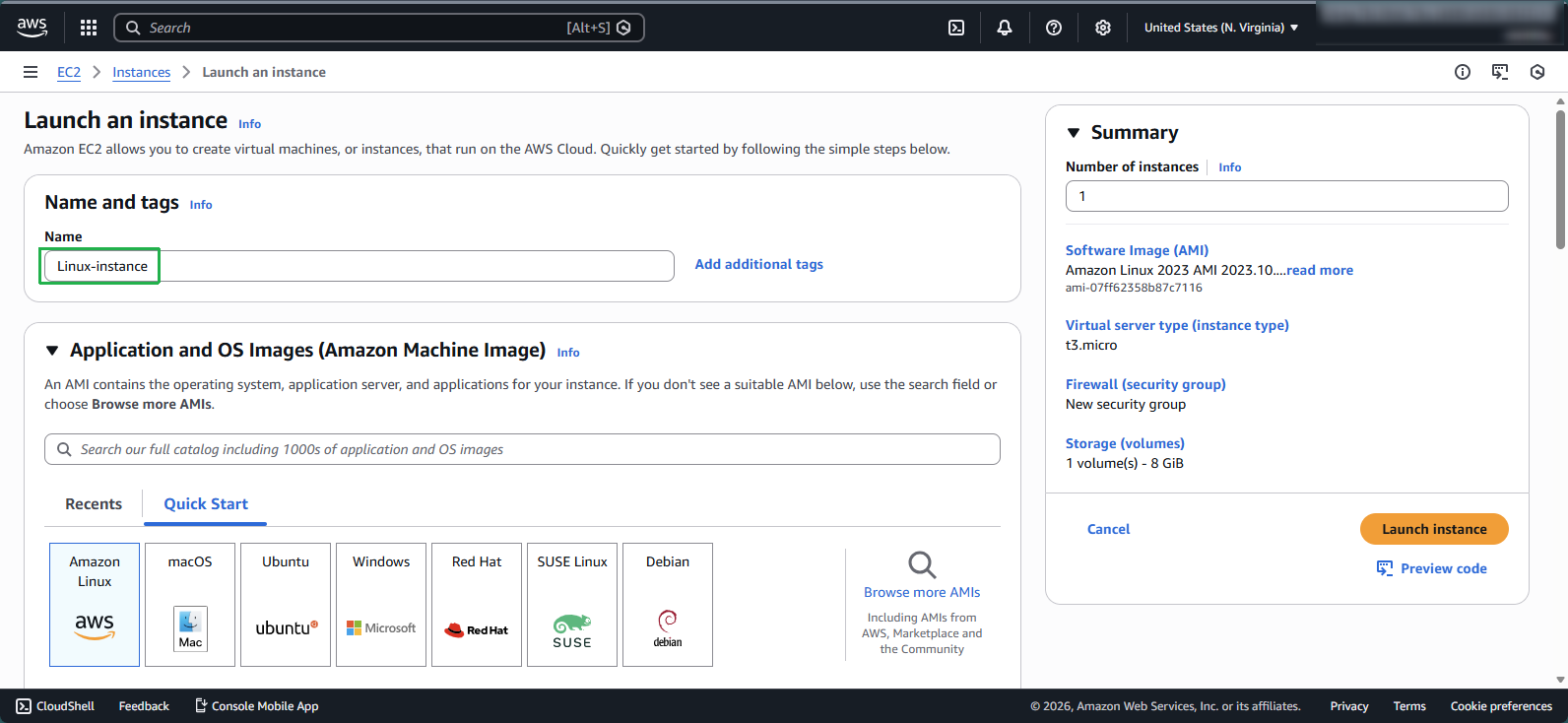1568x723 pixels.
Task: Select the Windows AMI tile
Action: [x=381, y=604]
